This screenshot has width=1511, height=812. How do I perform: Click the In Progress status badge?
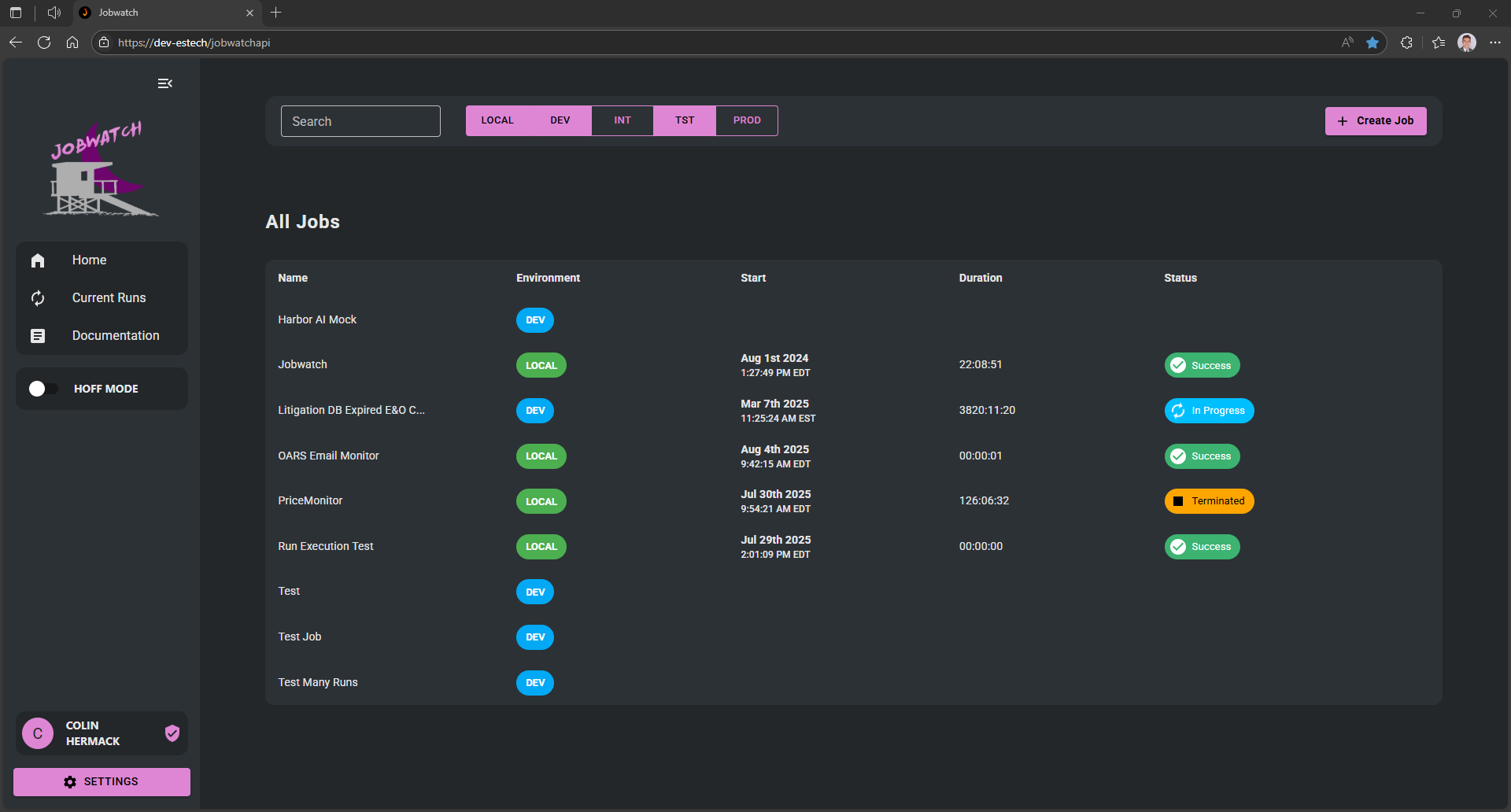[x=1209, y=411]
